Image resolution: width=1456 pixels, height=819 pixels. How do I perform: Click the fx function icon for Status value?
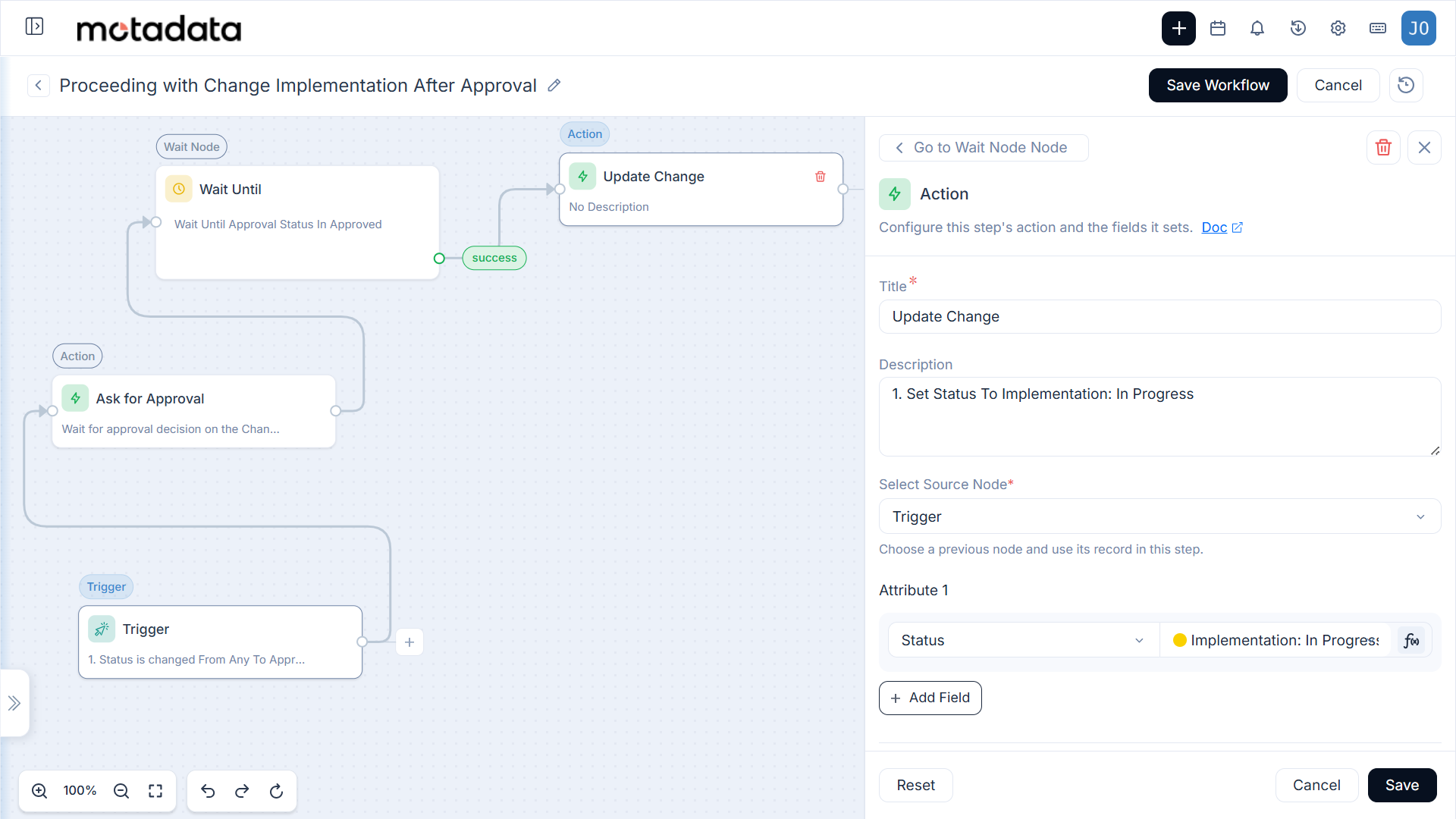pos(1411,640)
